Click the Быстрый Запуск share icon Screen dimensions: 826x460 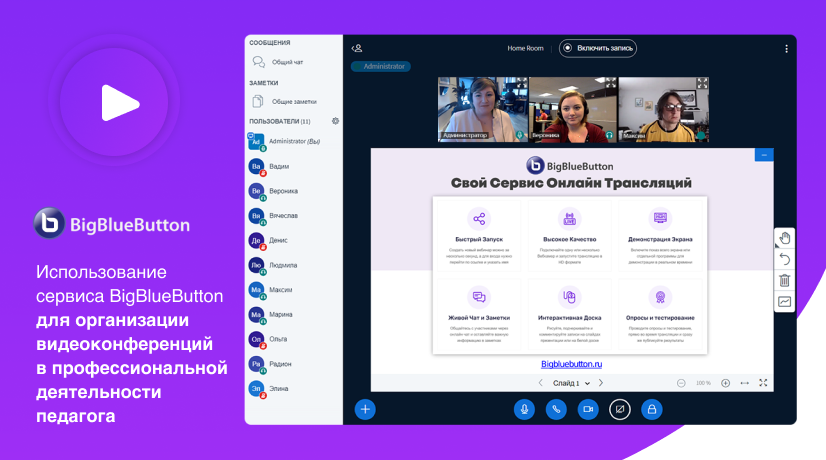(x=479, y=219)
